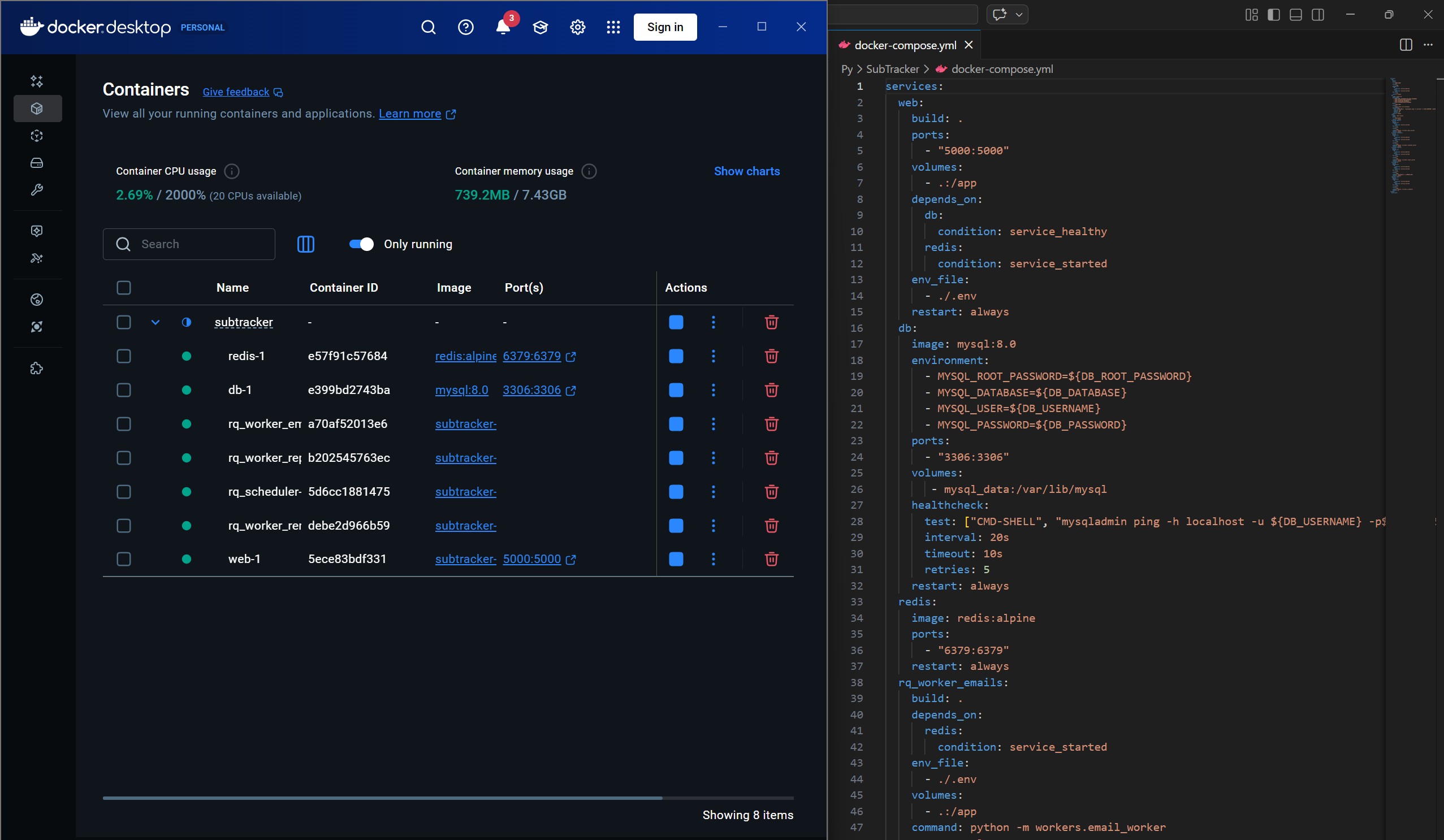Open the Containers section in the sidebar
The image size is (1444, 840).
point(37,109)
